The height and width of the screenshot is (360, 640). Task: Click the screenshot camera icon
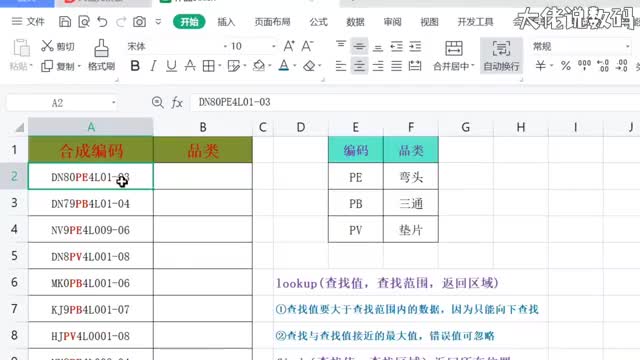click(139, 22)
